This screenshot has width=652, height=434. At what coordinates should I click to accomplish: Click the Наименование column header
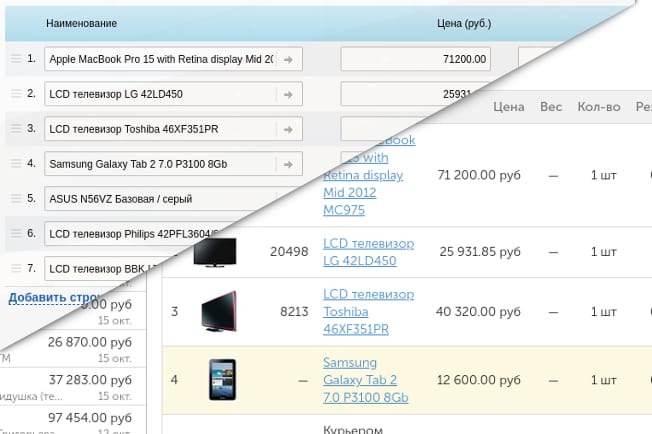tap(82, 23)
